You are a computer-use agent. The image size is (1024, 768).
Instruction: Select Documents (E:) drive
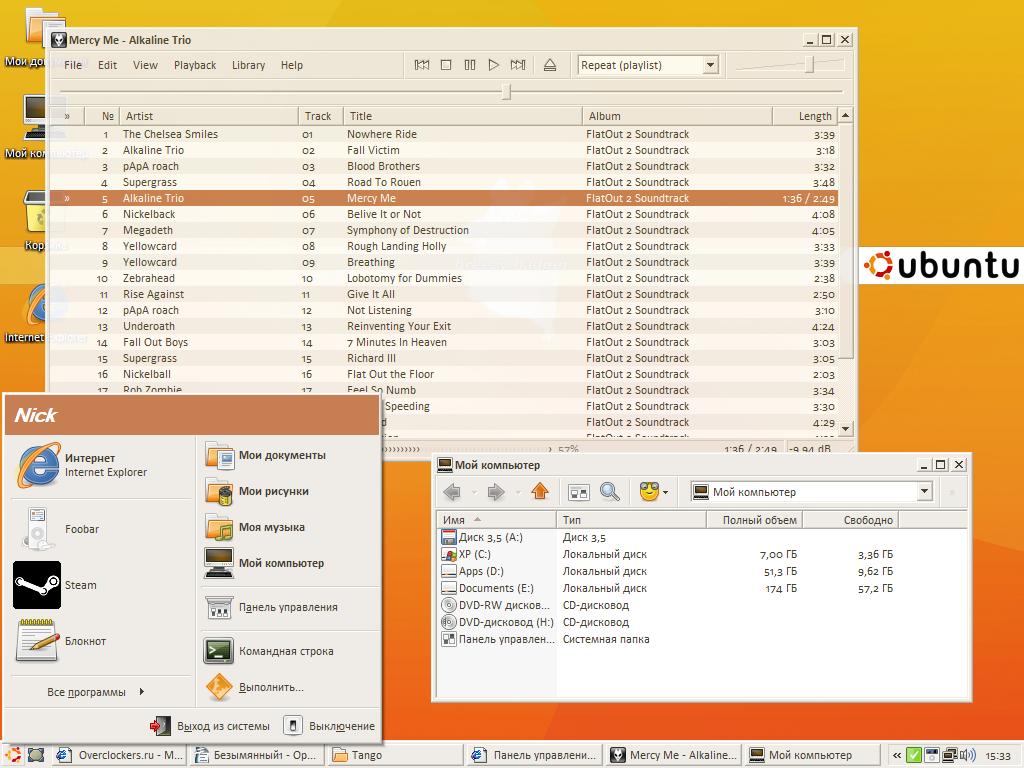click(488, 588)
